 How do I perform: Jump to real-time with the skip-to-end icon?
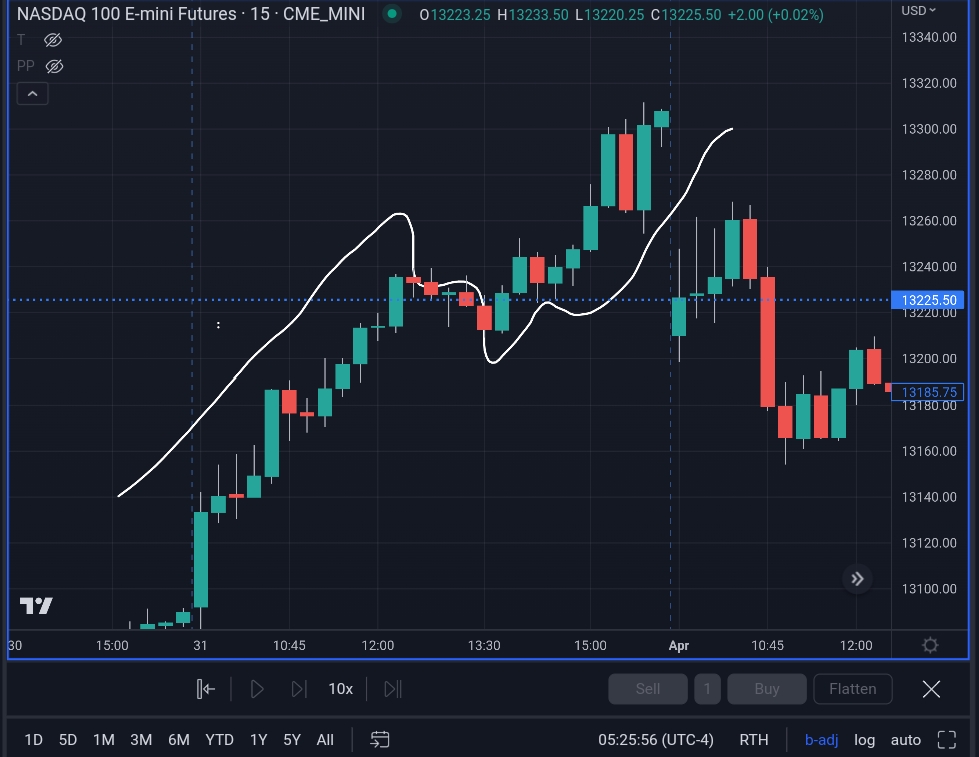pyautogui.click(x=393, y=689)
